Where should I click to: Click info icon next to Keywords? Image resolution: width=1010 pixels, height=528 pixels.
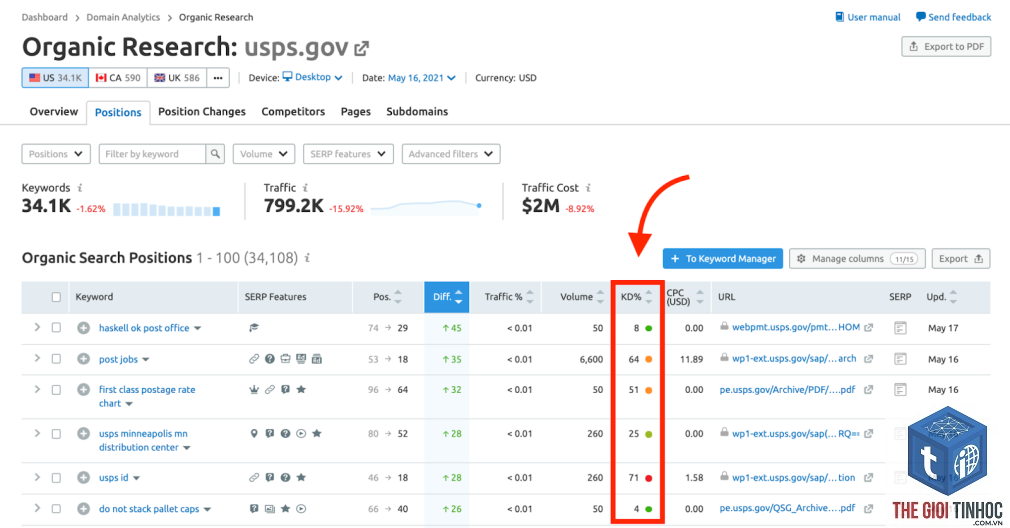coord(80,187)
